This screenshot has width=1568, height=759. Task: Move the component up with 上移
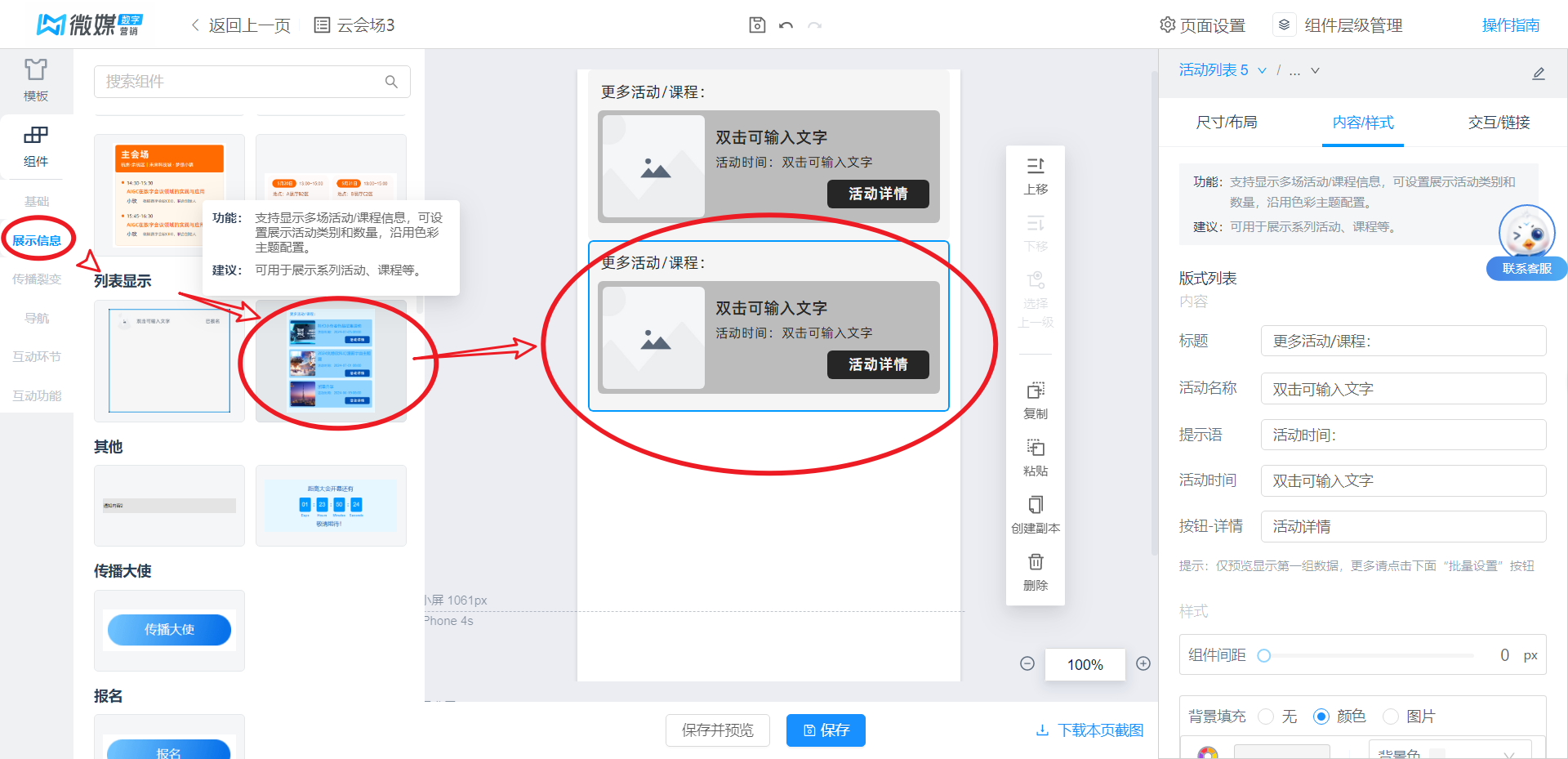1036,176
